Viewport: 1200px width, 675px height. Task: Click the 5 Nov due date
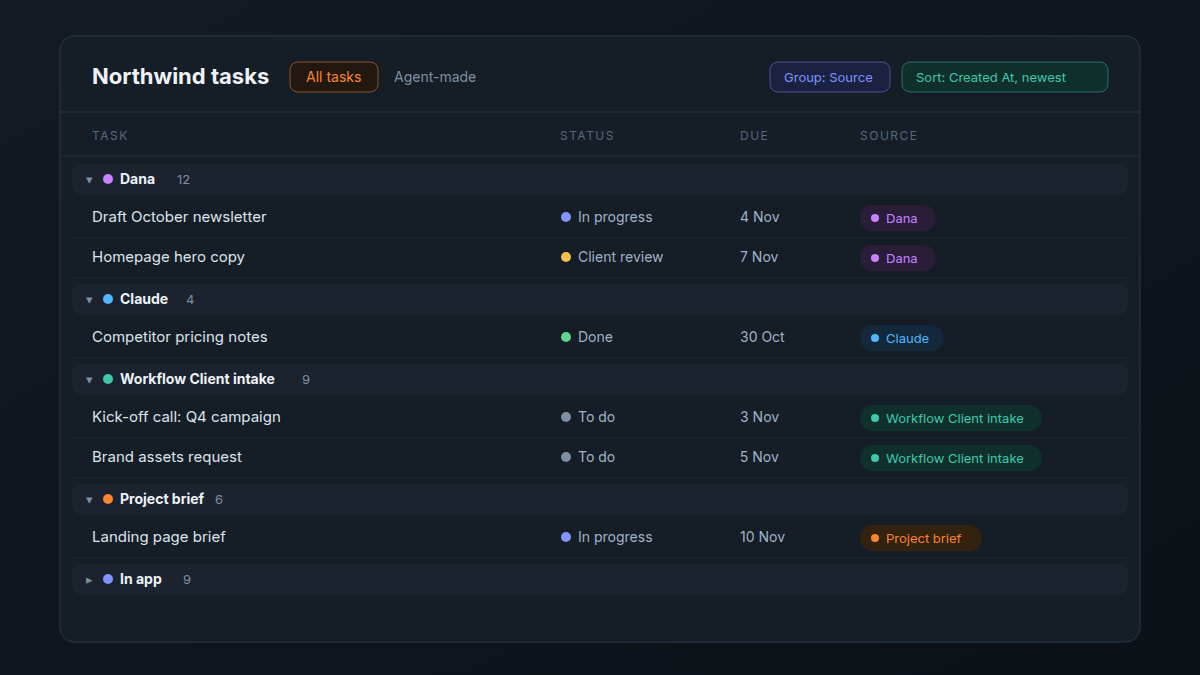coord(759,457)
